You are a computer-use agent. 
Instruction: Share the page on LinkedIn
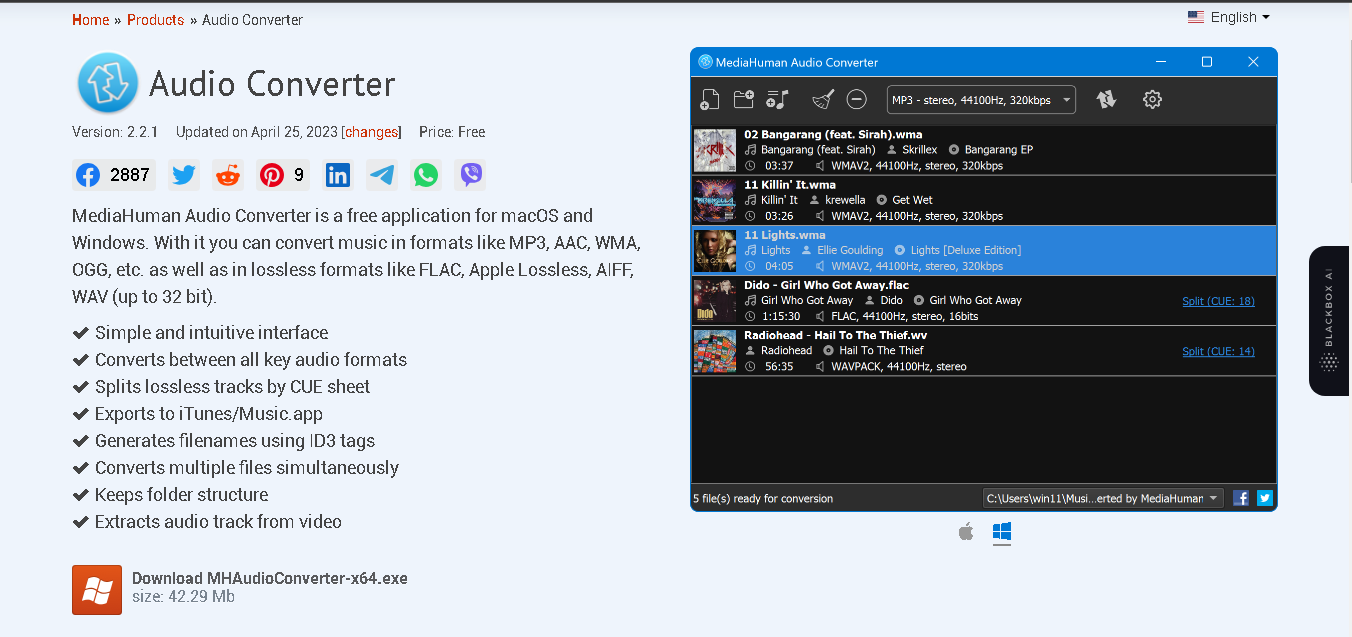(338, 175)
